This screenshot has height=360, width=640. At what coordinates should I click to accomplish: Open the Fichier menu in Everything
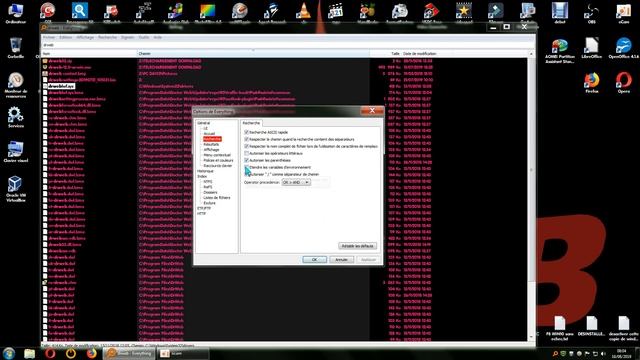point(49,37)
